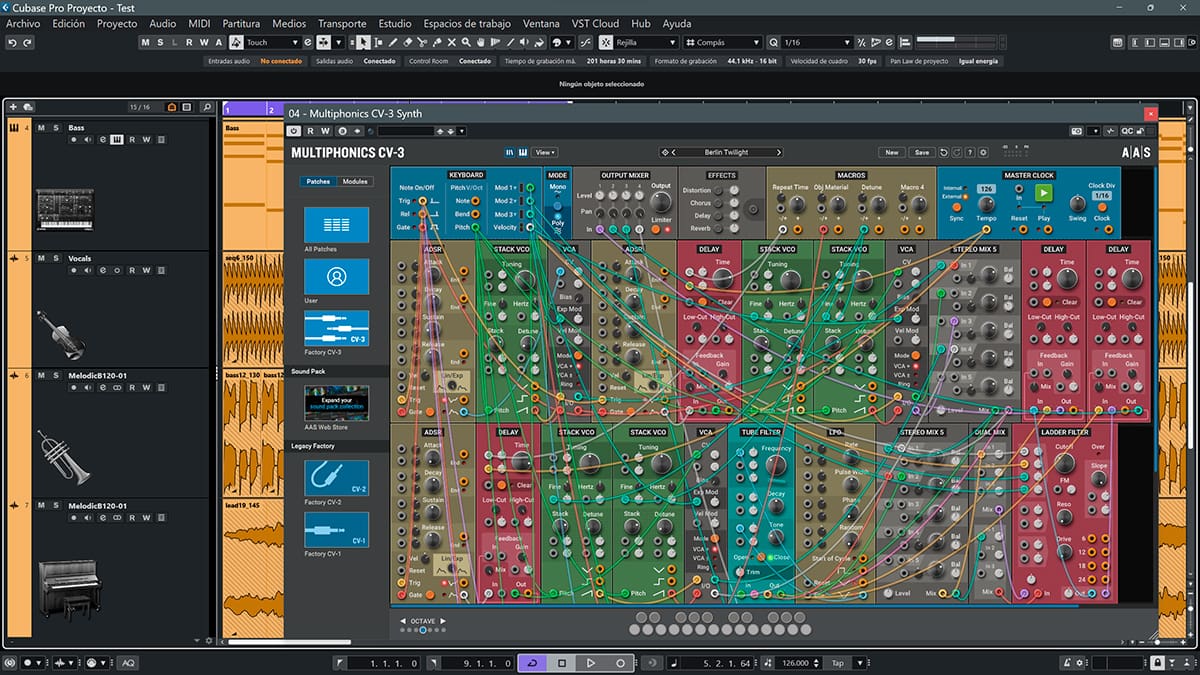This screenshot has height=675, width=1200.
Task: Click the plugin snapshot camera icon
Action: pos(1077,131)
